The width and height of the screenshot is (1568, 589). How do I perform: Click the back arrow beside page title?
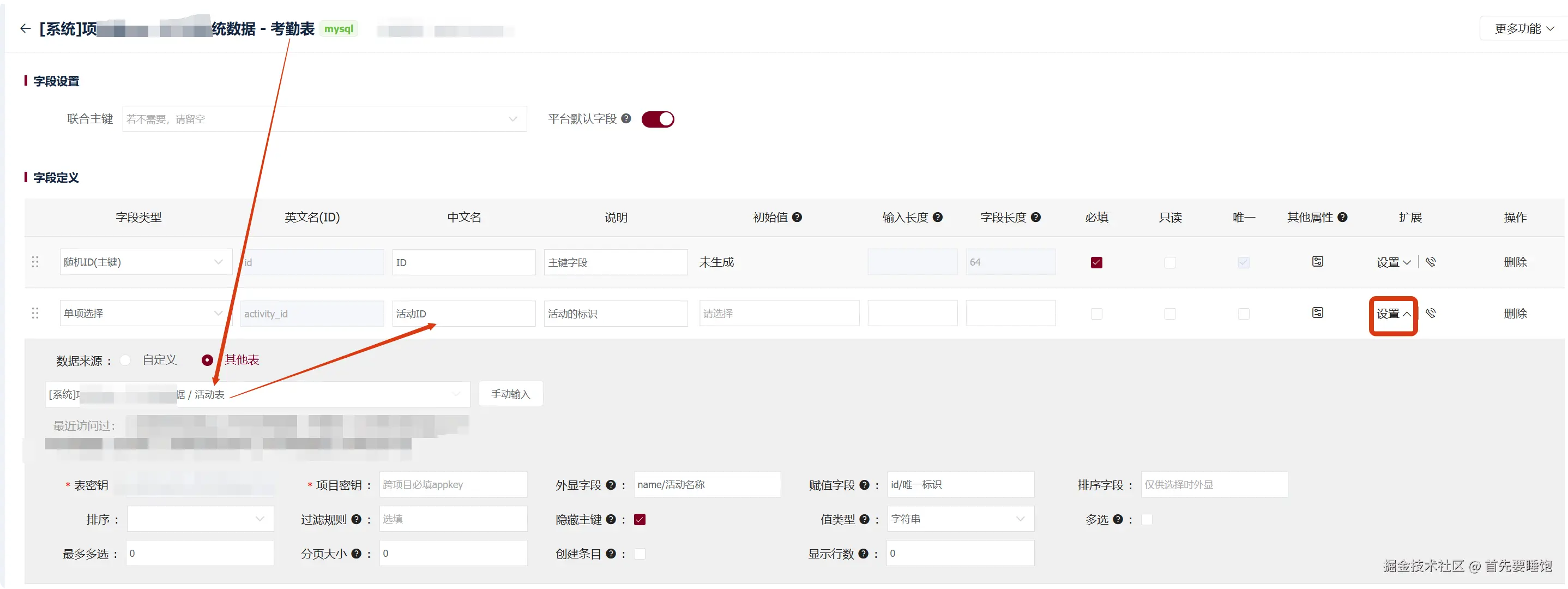(25, 28)
